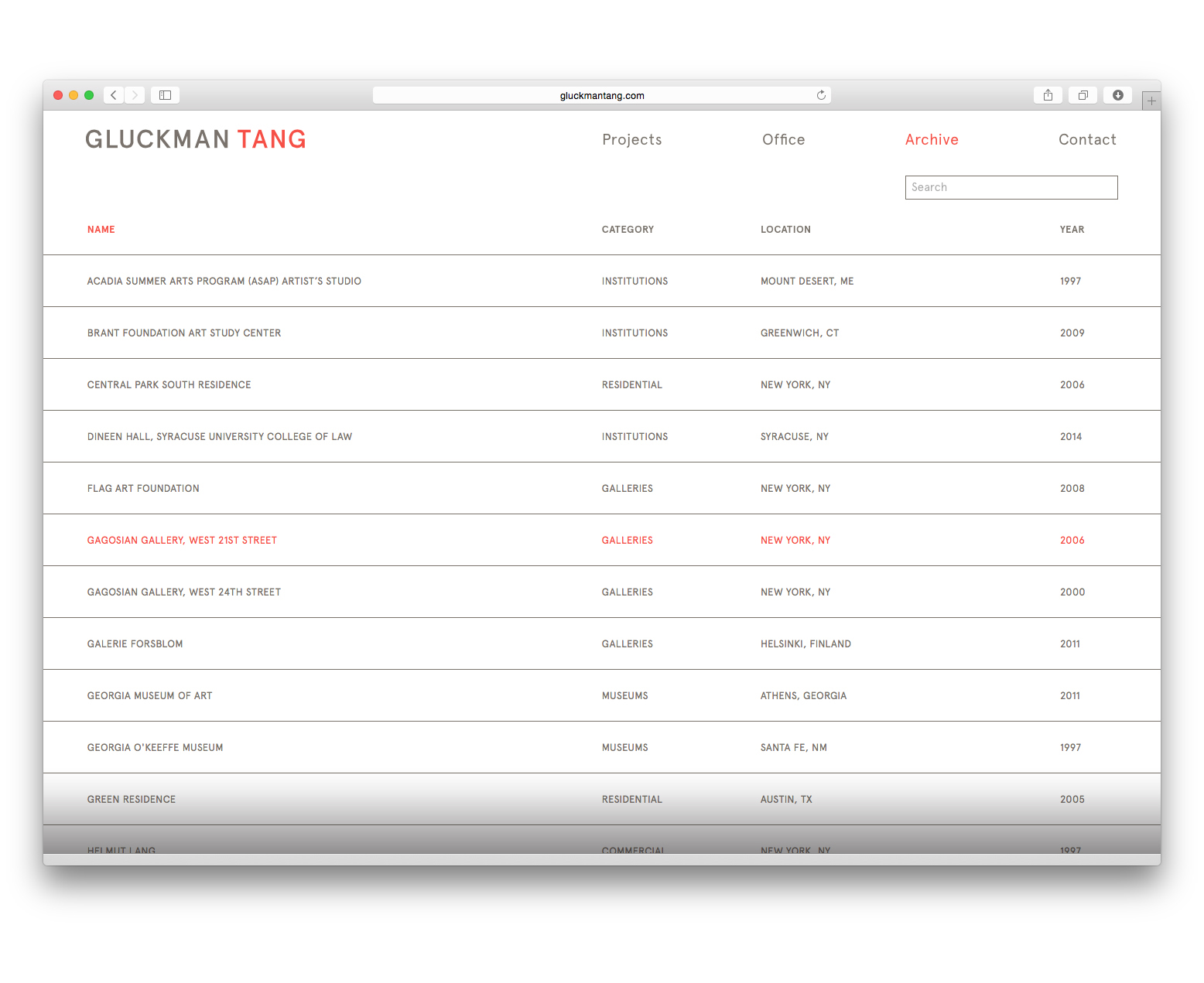Sort the archive by Year column
The image size is (1204, 983).
pyautogui.click(x=1072, y=230)
